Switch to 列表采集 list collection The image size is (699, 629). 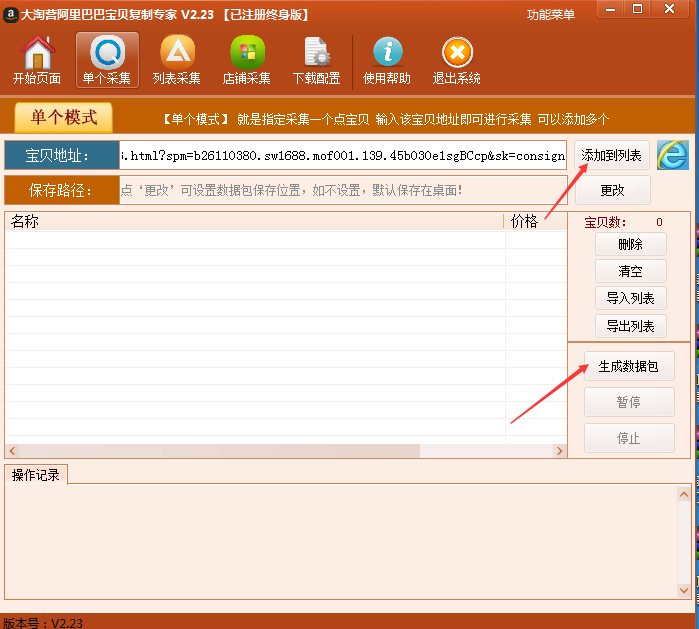click(x=177, y=60)
